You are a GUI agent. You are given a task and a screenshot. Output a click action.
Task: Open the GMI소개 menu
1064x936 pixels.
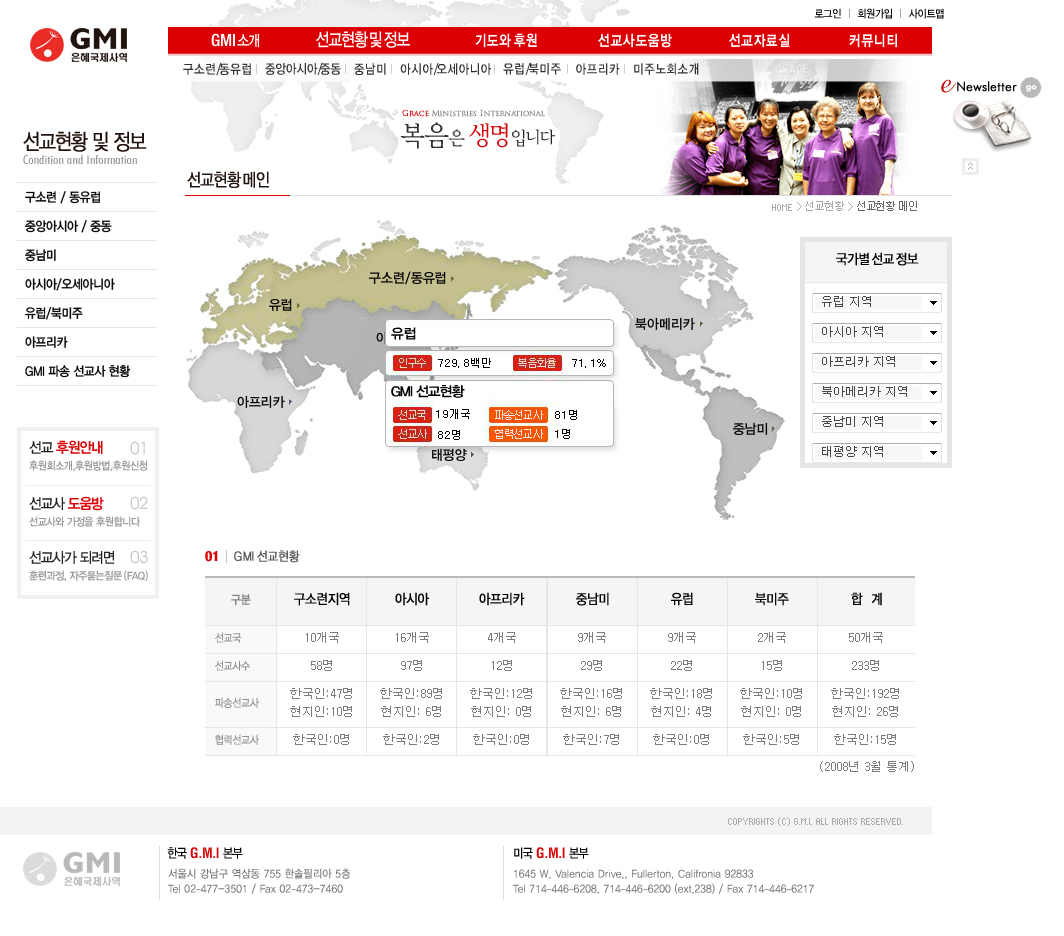(235, 41)
